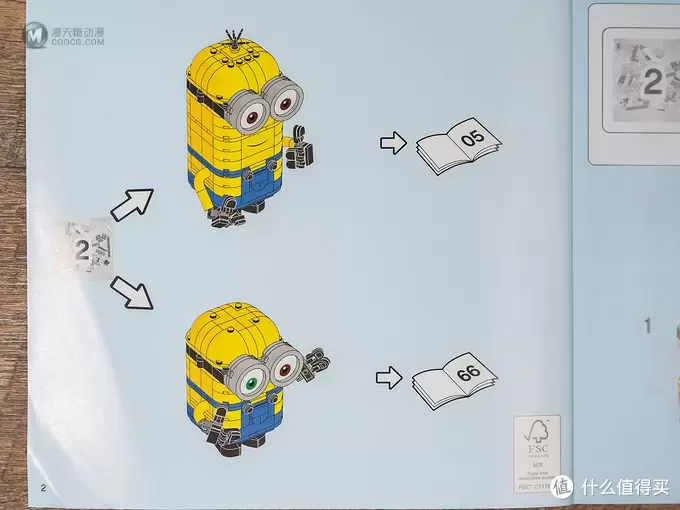Click the boxed bag 2 image on right page
This screenshot has width=680, height=510.
(x=642, y=81)
